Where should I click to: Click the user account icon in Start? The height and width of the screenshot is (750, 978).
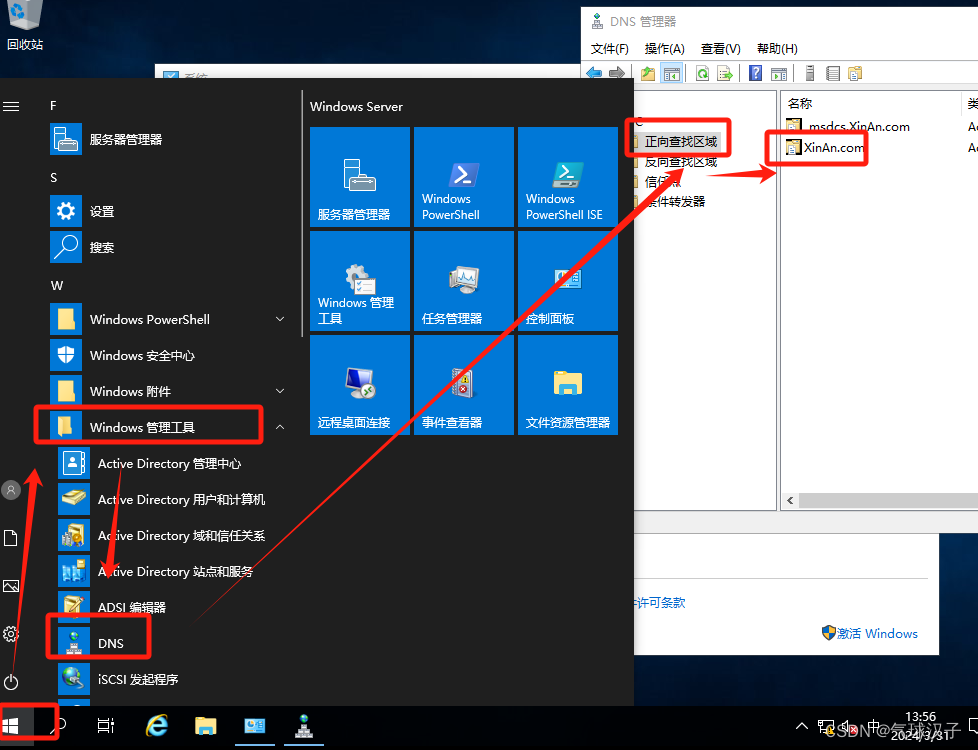pos(11,490)
